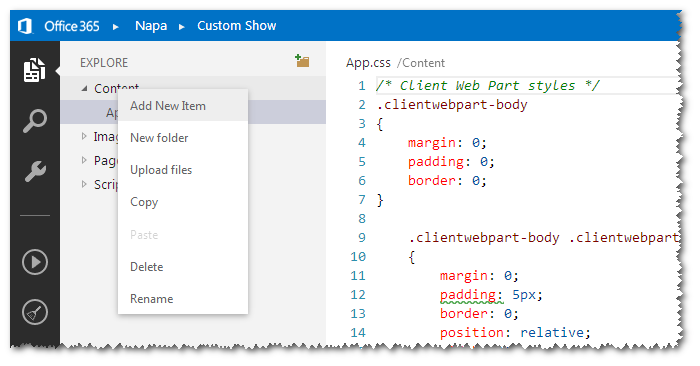The image size is (700, 366).
Task: Run the project with the play icon
Action: 35,262
